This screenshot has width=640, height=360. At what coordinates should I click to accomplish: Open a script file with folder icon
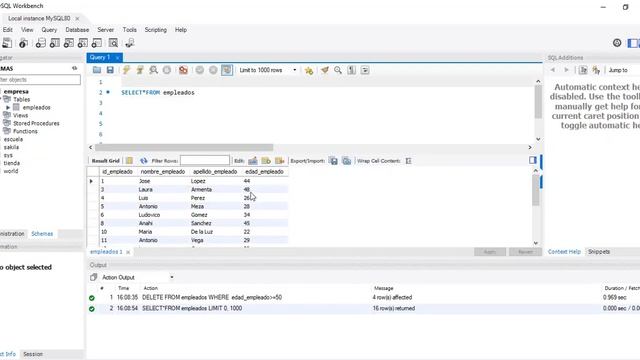coord(97,70)
